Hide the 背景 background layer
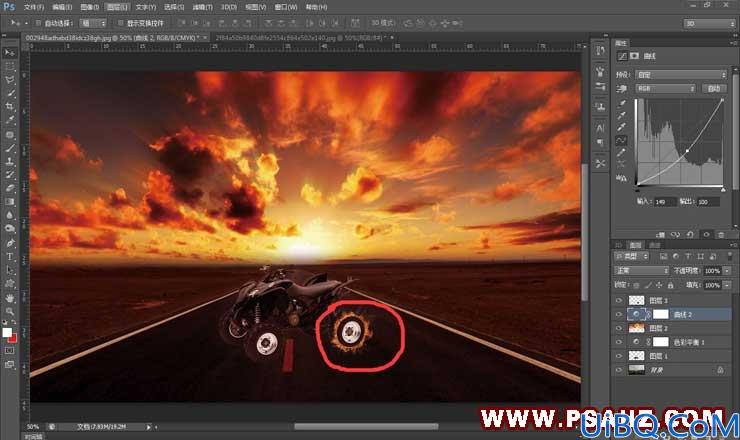740x440 pixels. point(619,370)
